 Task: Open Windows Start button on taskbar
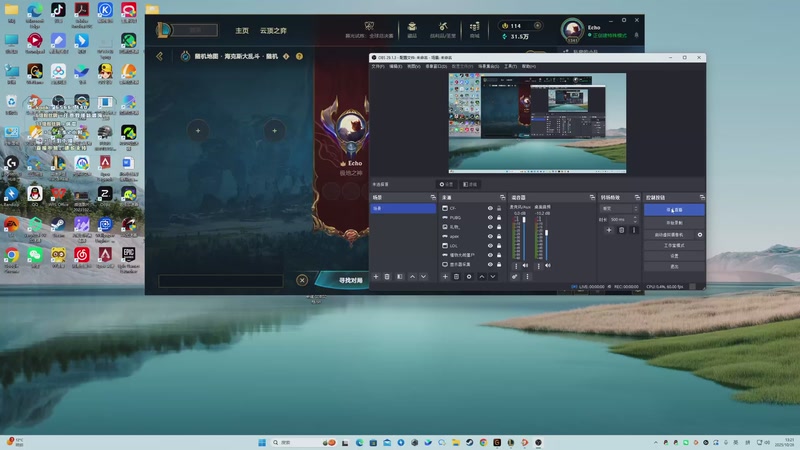[262, 442]
